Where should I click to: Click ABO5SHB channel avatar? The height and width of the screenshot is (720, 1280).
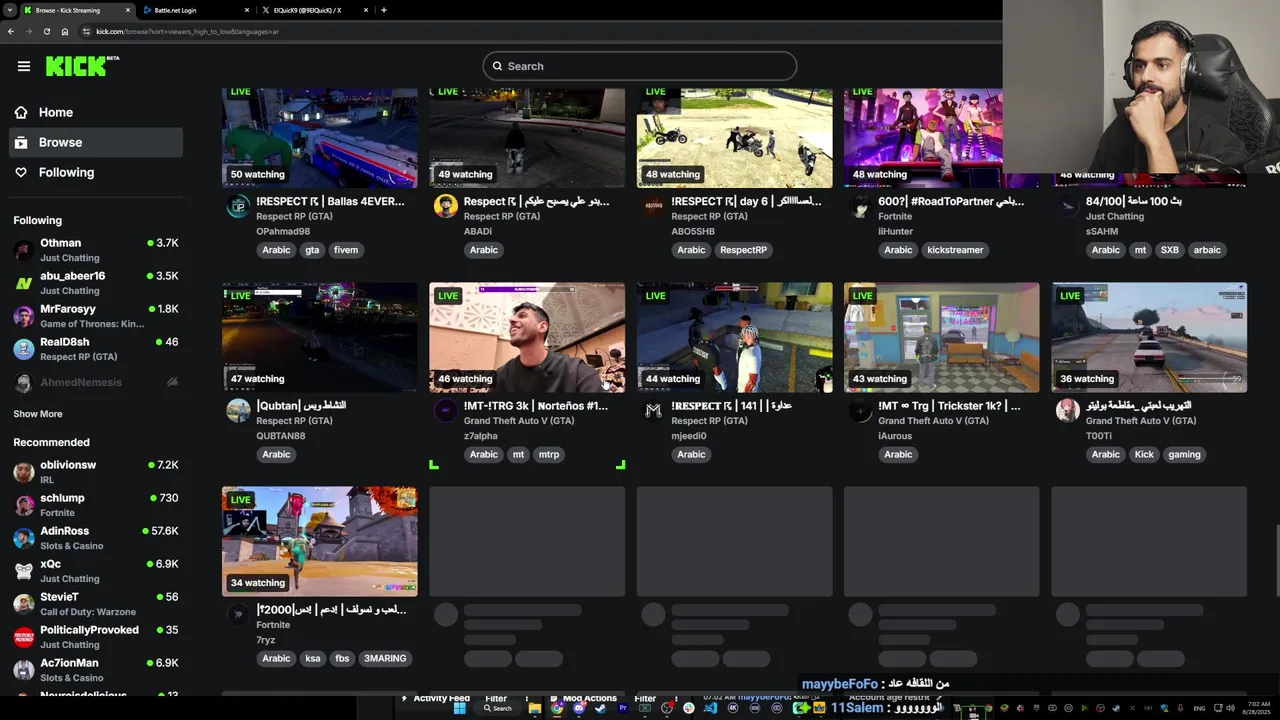coord(653,206)
